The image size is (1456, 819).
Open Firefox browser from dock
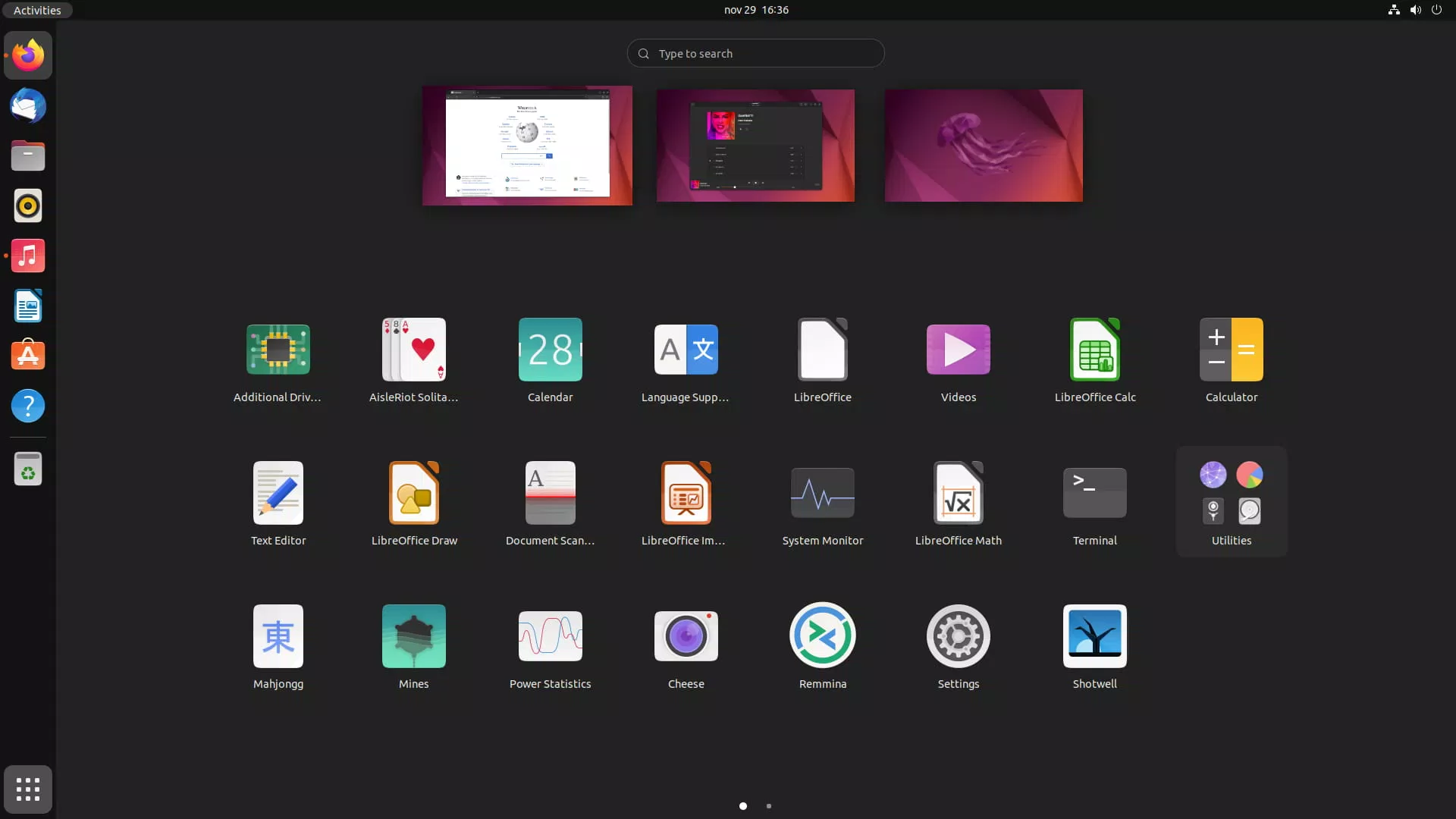pos(27,55)
